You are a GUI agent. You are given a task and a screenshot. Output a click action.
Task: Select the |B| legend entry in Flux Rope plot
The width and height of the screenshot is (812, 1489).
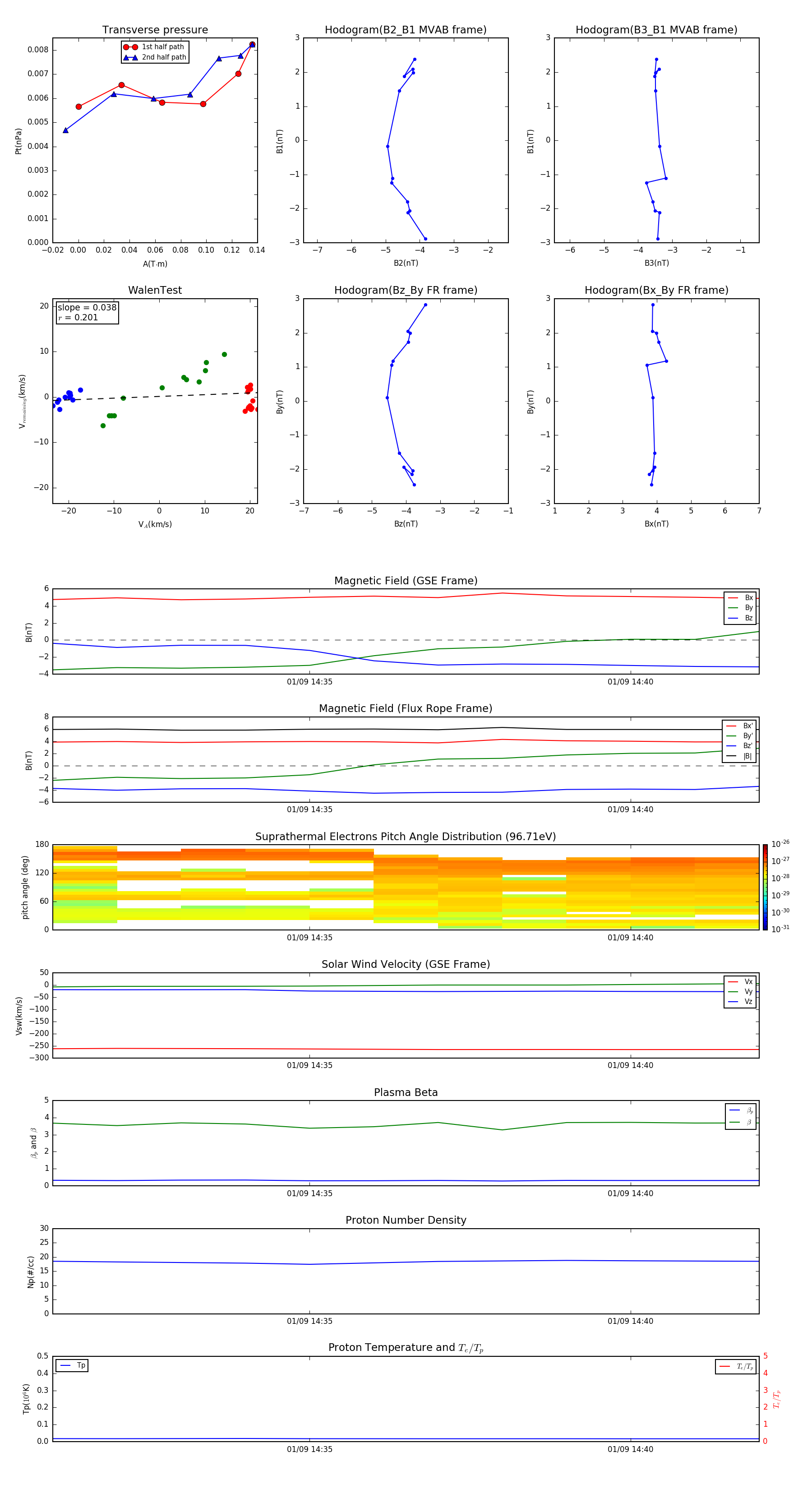[739, 756]
